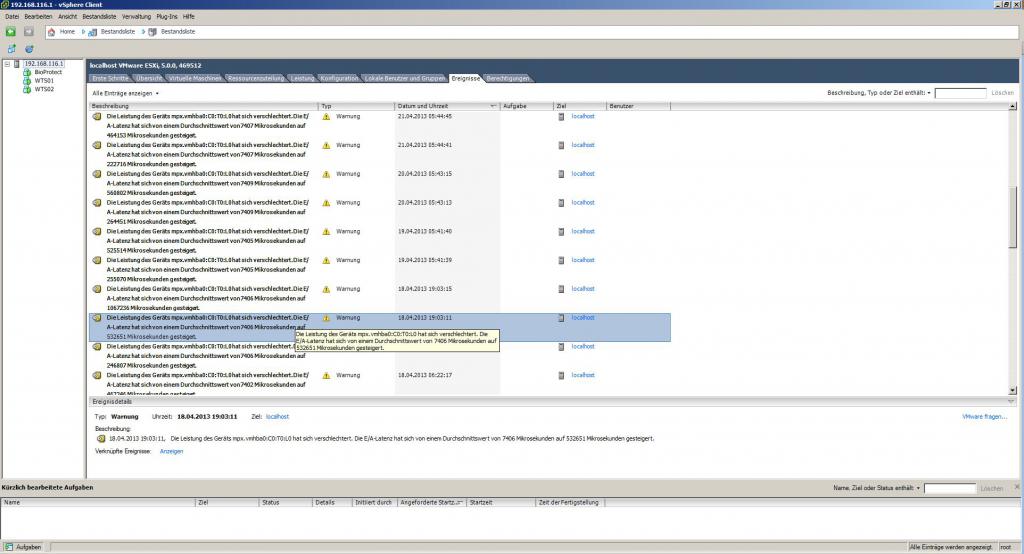1024x554 pixels.
Task: Select BioProtect in the inventory tree
Action: tap(48, 73)
